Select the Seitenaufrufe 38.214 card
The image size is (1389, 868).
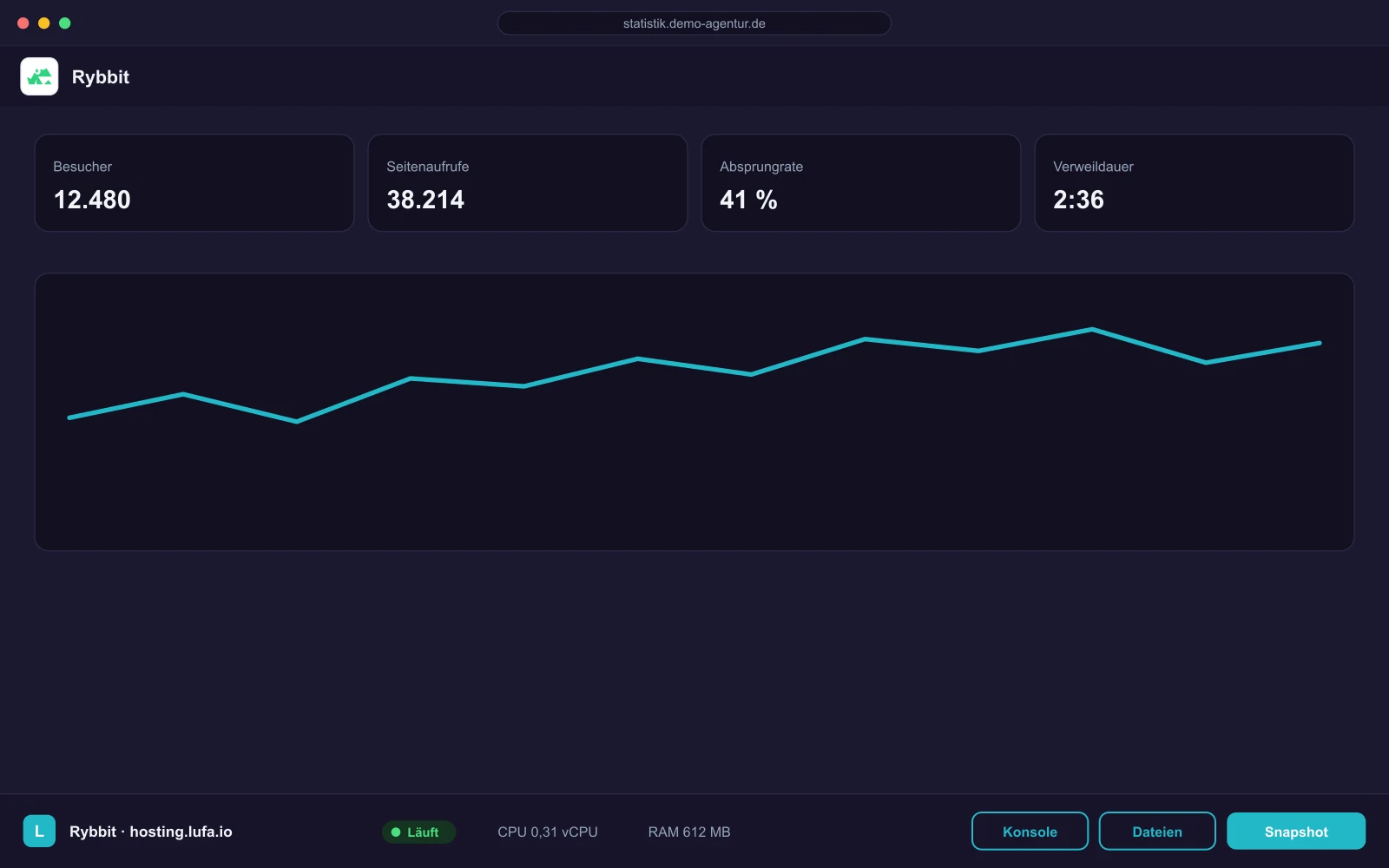click(x=528, y=183)
